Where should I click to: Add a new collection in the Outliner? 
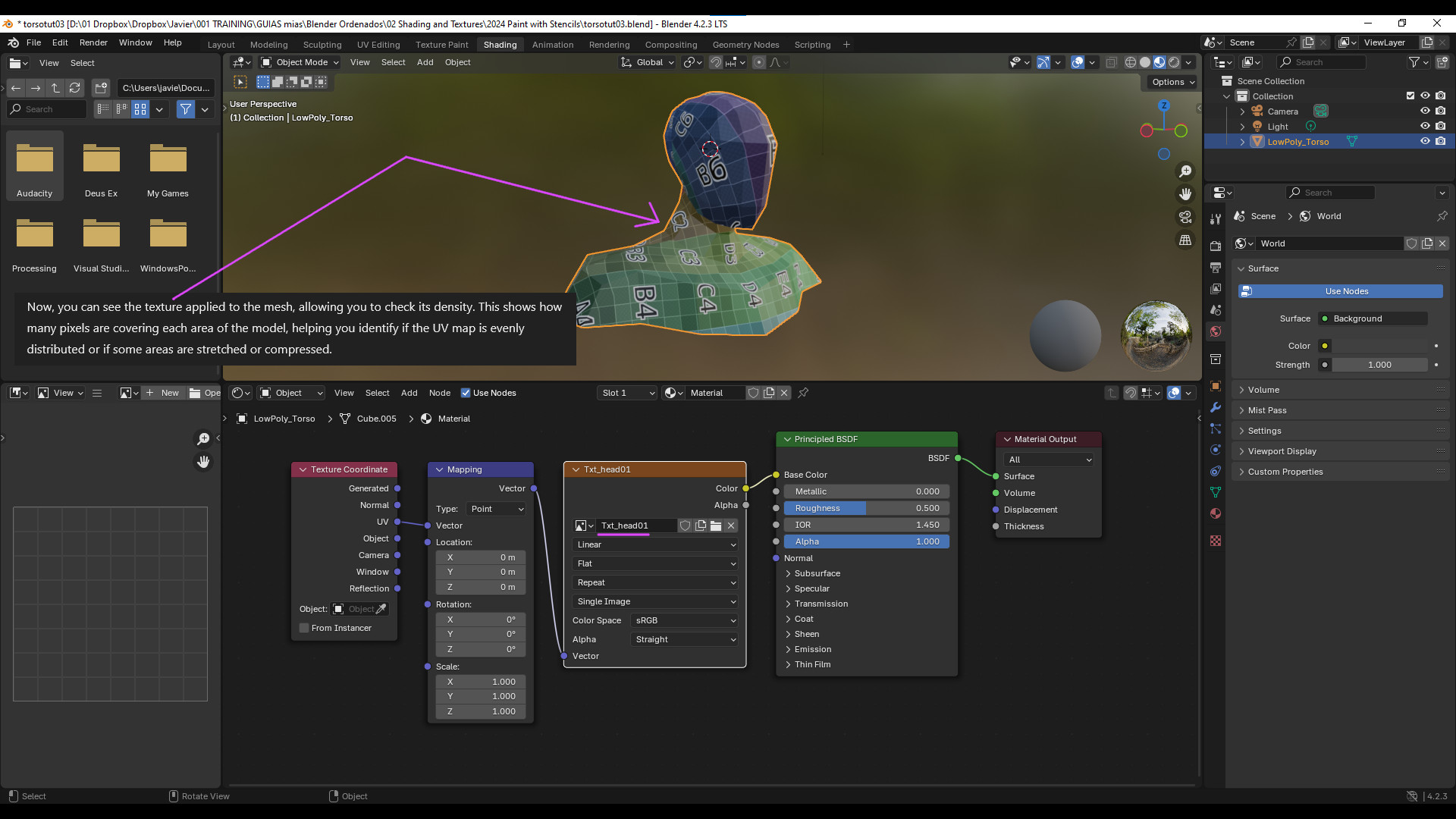pos(1442,62)
